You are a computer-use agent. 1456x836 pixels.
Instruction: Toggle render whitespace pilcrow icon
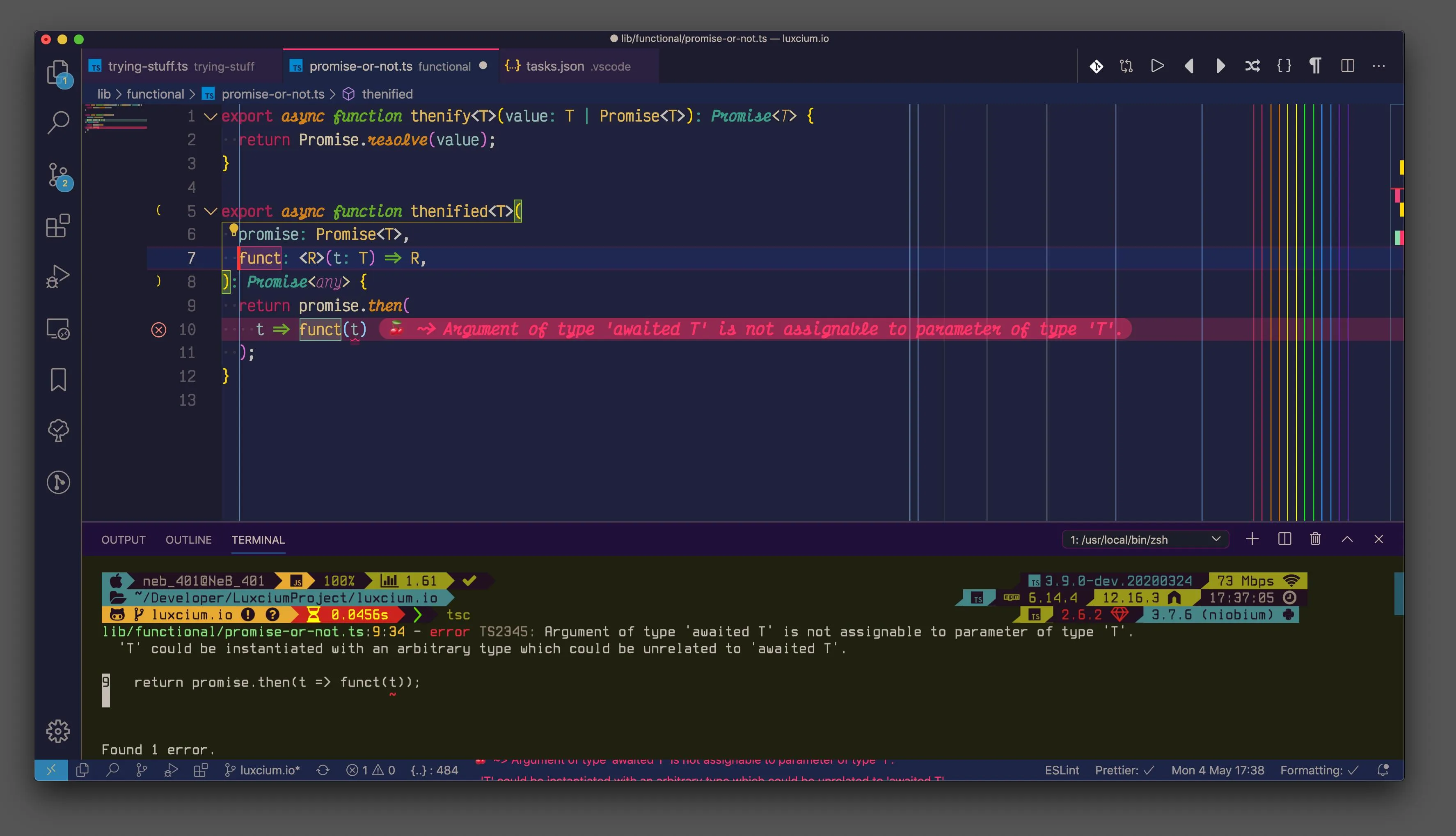[x=1316, y=66]
